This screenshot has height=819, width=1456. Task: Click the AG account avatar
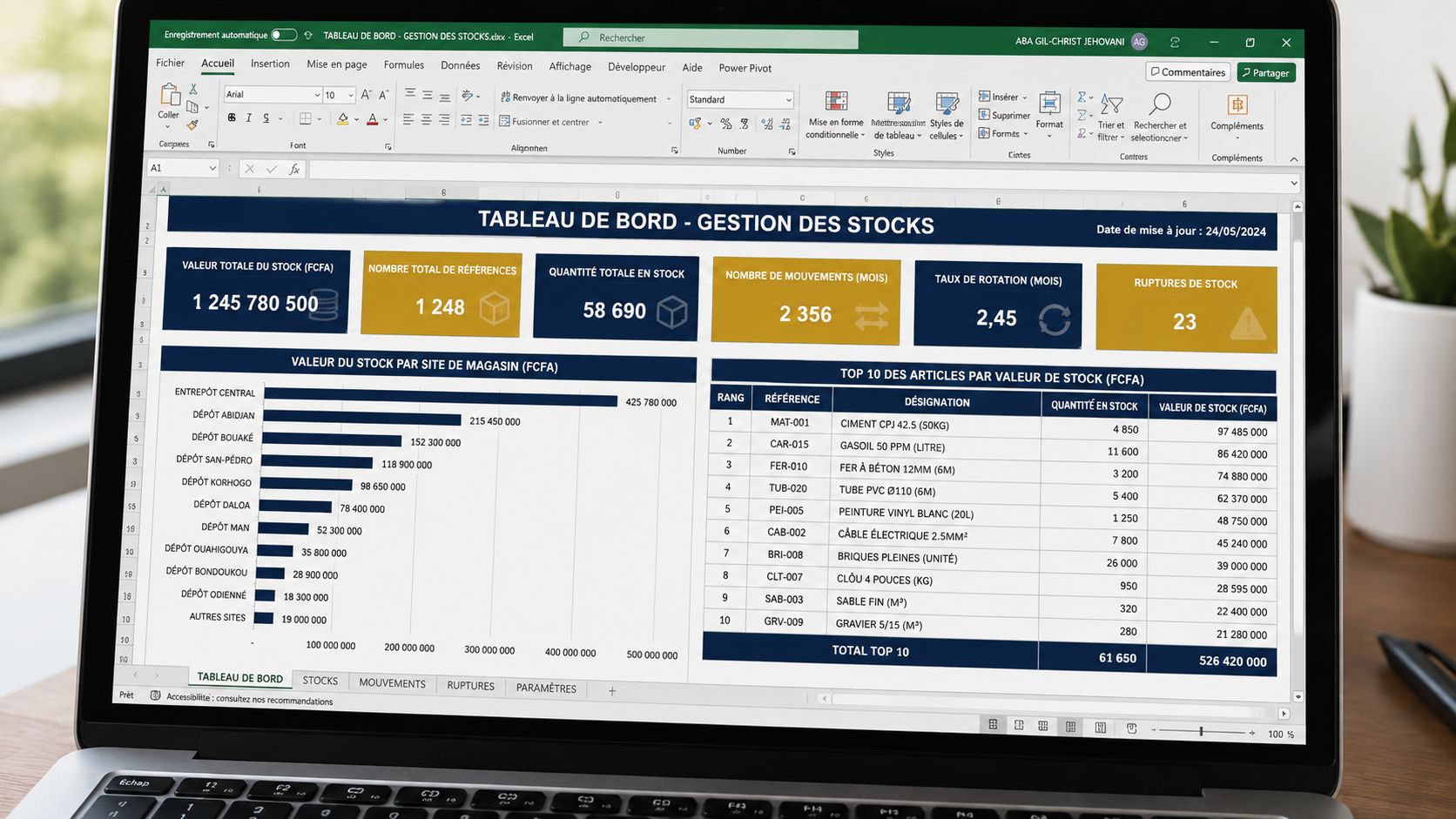point(1139,42)
